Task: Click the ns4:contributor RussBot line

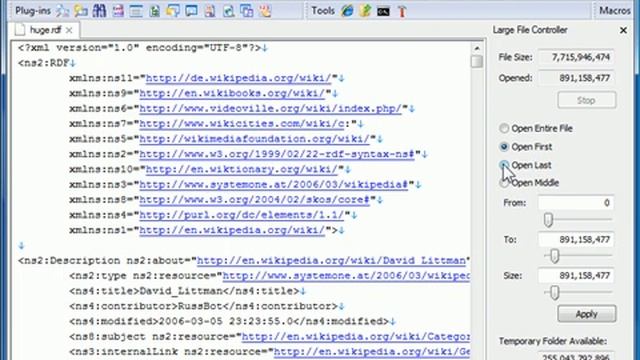Action: [x=207, y=306]
